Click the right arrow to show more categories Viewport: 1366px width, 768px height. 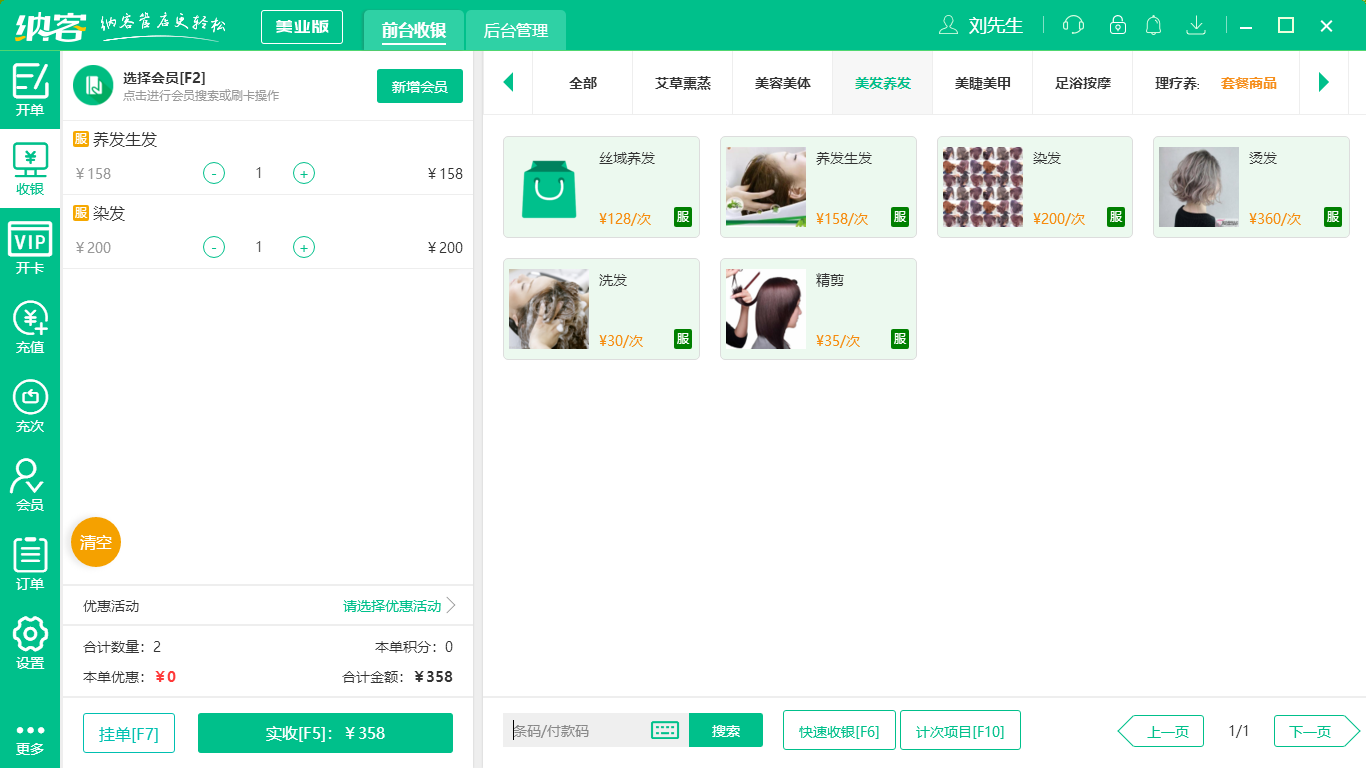tap(1324, 84)
